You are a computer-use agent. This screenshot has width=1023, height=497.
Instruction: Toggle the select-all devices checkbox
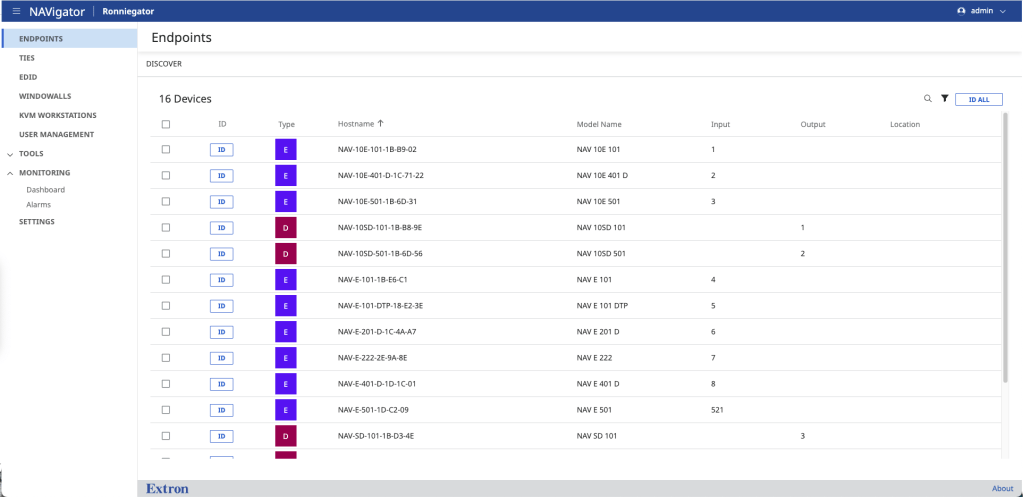166,124
